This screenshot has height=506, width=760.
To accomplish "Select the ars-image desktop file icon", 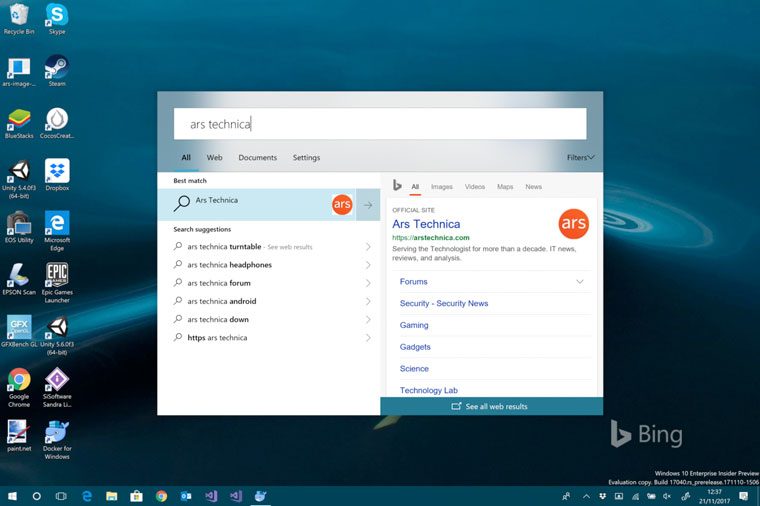I will [x=19, y=72].
